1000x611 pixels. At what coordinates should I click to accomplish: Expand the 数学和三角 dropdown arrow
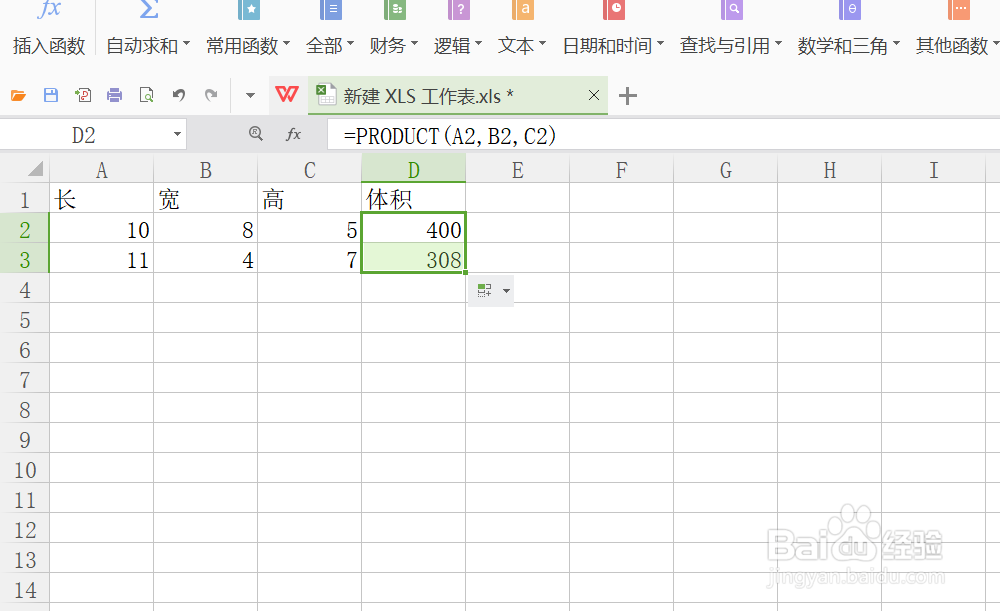click(896, 44)
